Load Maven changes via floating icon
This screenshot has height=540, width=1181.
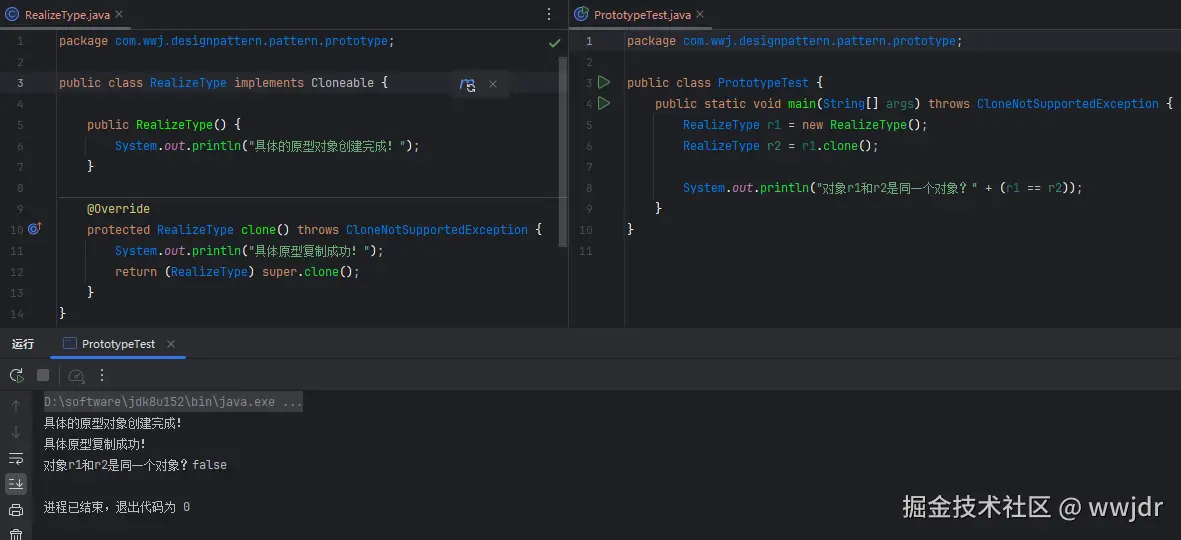[x=467, y=84]
